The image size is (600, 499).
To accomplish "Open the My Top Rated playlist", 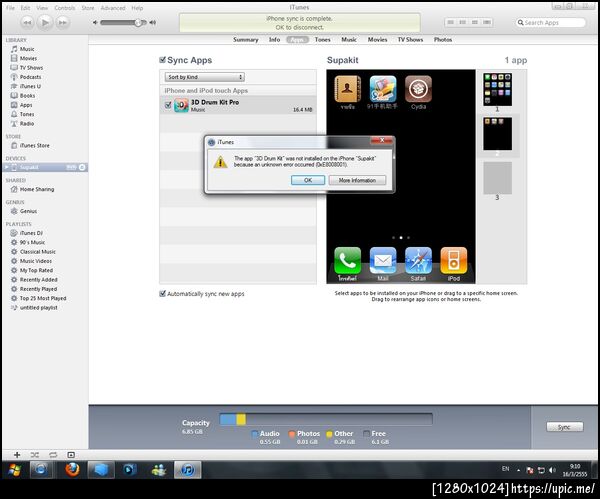I will pyautogui.click(x=36, y=270).
